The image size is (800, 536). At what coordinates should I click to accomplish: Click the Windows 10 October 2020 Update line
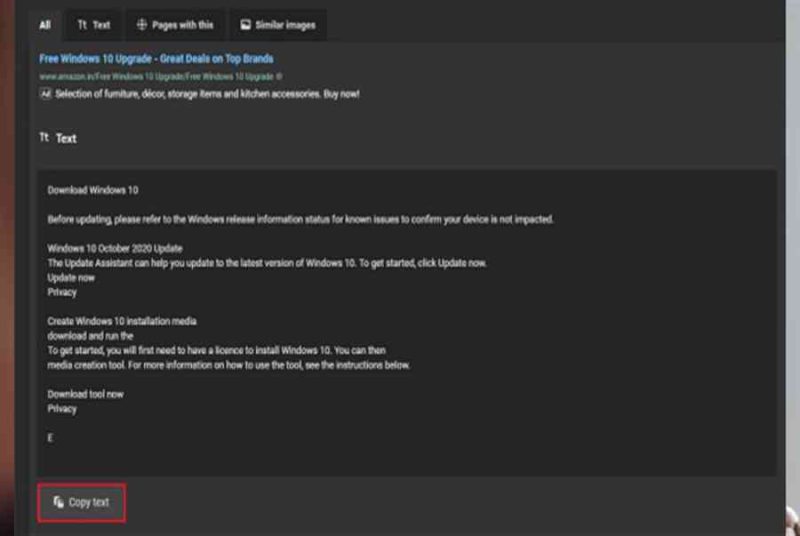115,248
